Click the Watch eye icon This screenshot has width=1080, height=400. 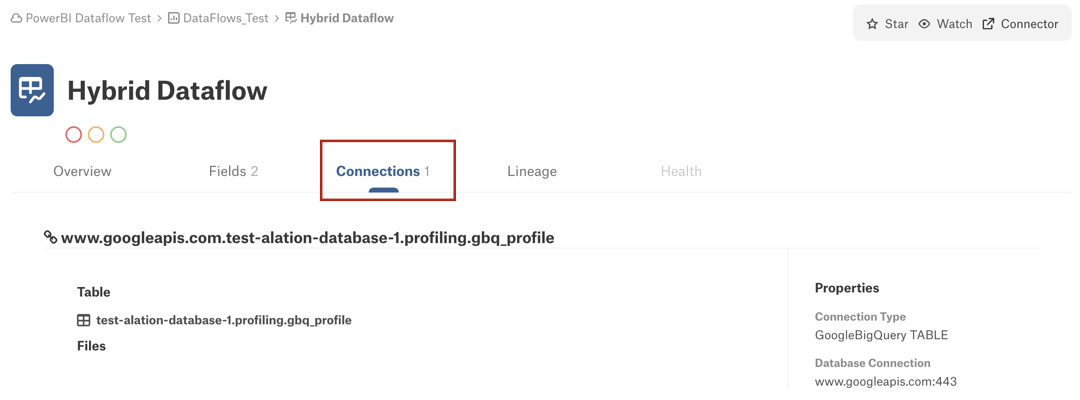[924, 24]
